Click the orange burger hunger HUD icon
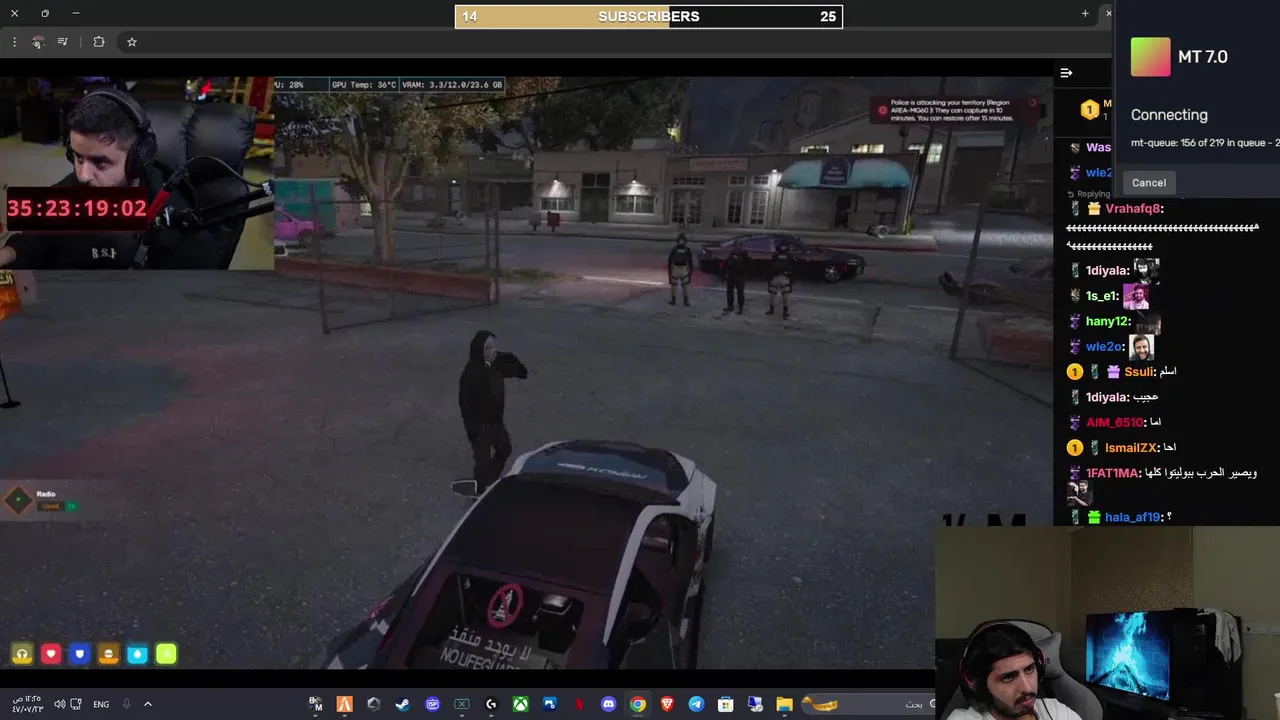 pos(109,654)
